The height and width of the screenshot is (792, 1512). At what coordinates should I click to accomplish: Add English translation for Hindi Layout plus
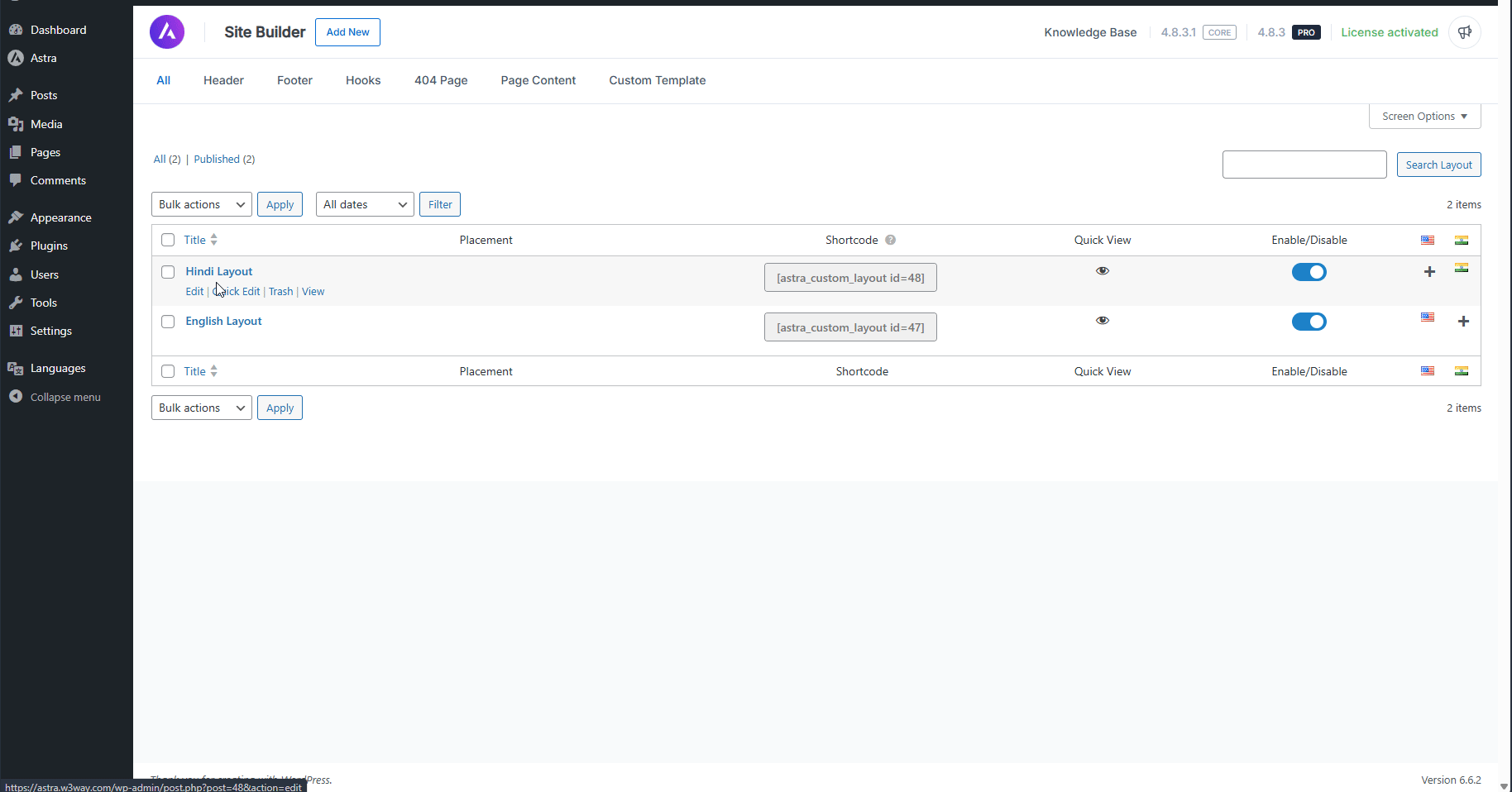pyautogui.click(x=1429, y=272)
